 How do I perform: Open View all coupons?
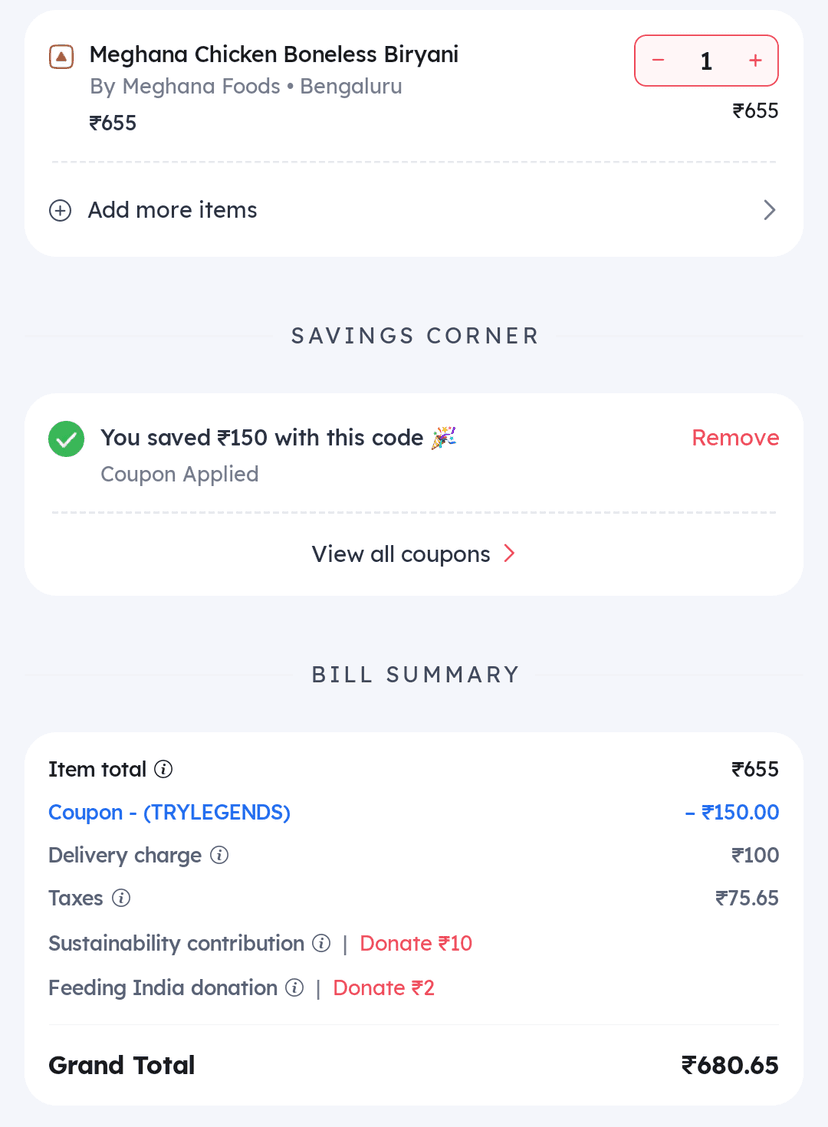tap(401, 554)
